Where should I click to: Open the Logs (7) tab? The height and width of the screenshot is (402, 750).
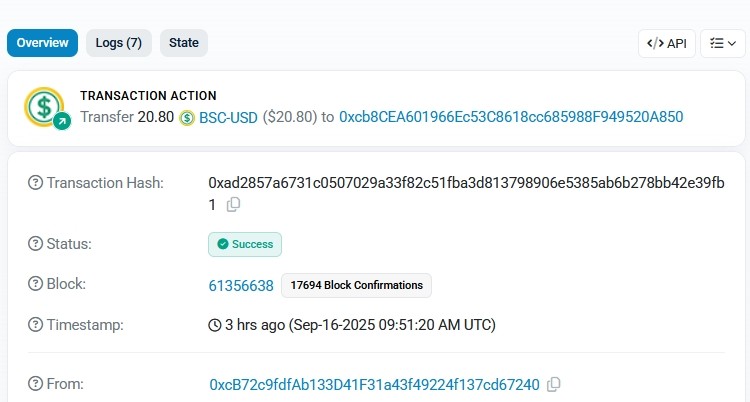pyautogui.click(x=118, y=43)
